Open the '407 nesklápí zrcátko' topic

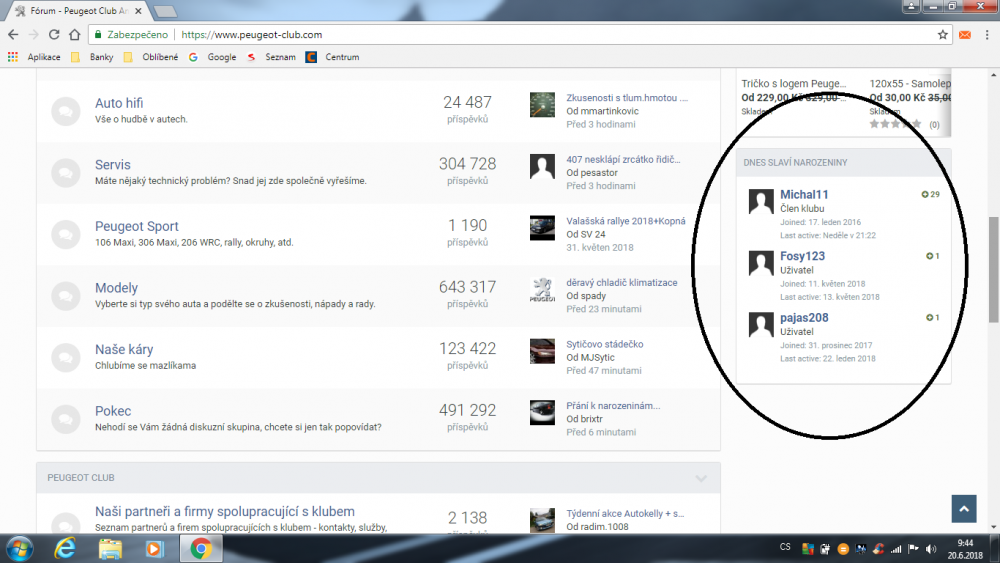point(623,159)
